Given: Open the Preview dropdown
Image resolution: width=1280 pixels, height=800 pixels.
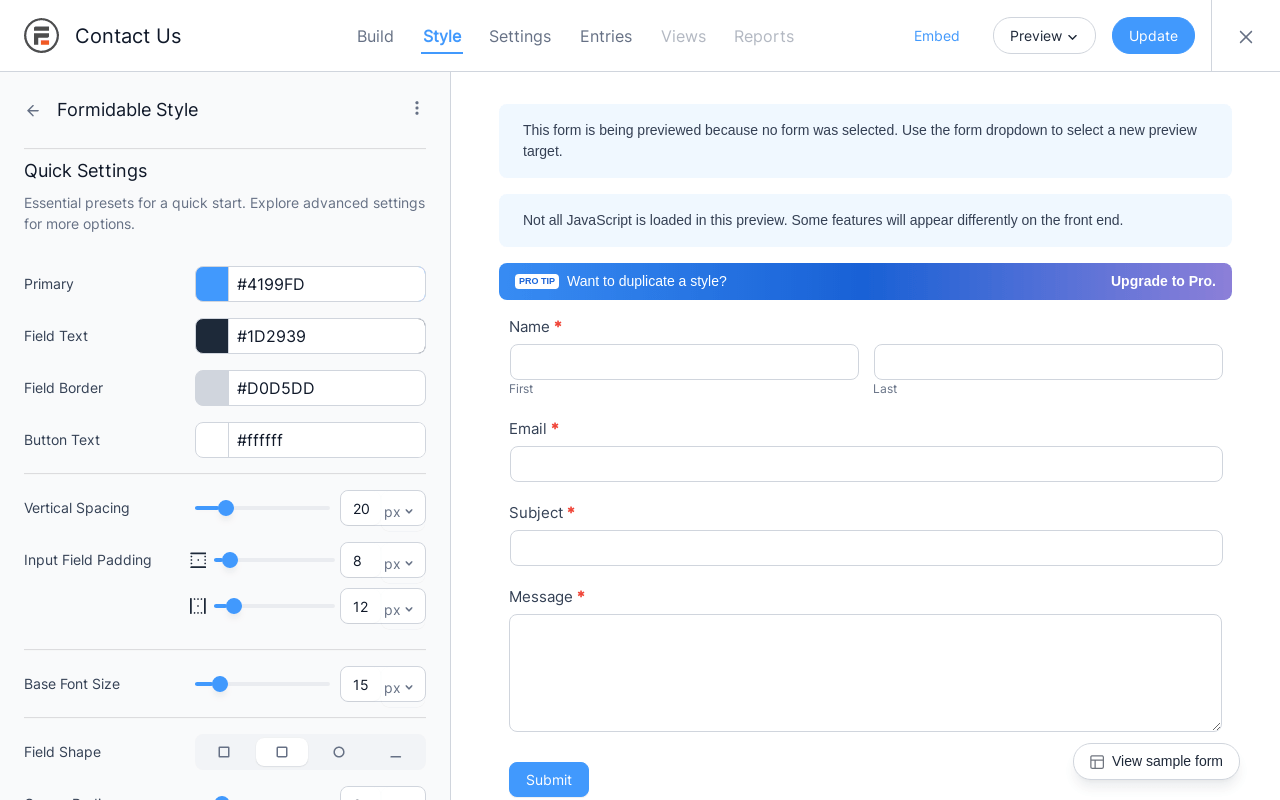Looking at the screenshot, I should [x=1044, y=36].
